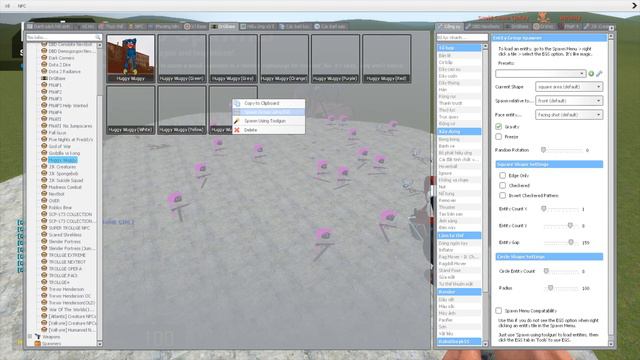The width and height of the screenshot is (640, 360).
Task: Click the icon beside FNAF1 in the tree
Action: coord(44,85)
